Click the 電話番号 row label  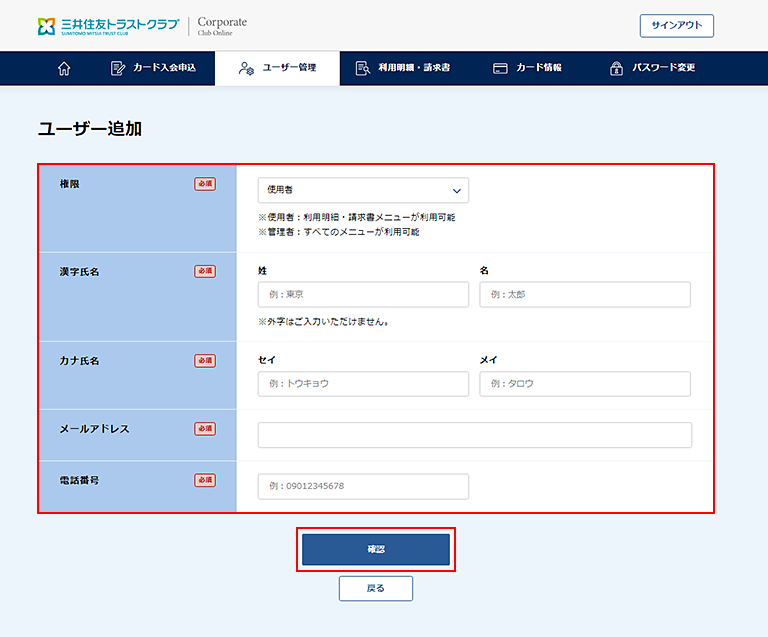79,480
